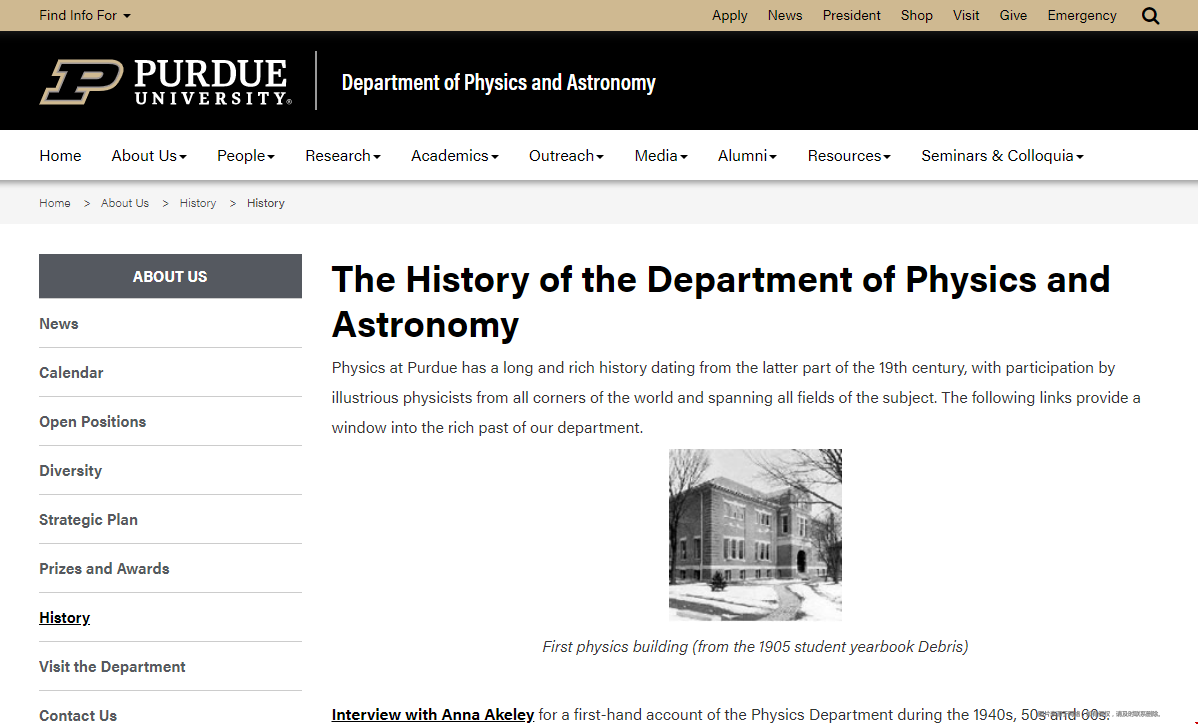Open the About Us navigation dropdown
The width and height of the screenshot is (1198, 724).
coord(149,156)
